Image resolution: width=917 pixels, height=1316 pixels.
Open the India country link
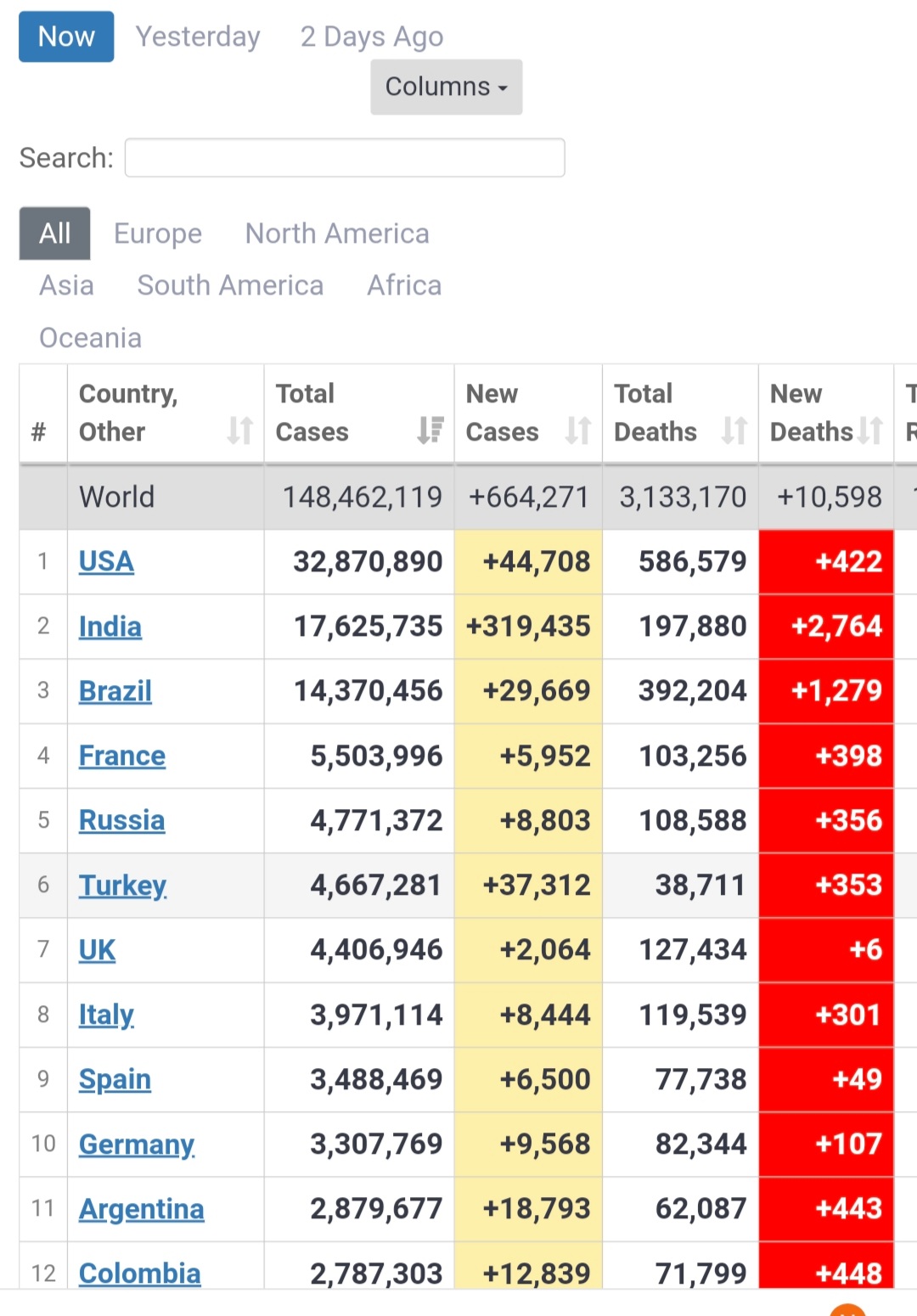coord(110,627)
